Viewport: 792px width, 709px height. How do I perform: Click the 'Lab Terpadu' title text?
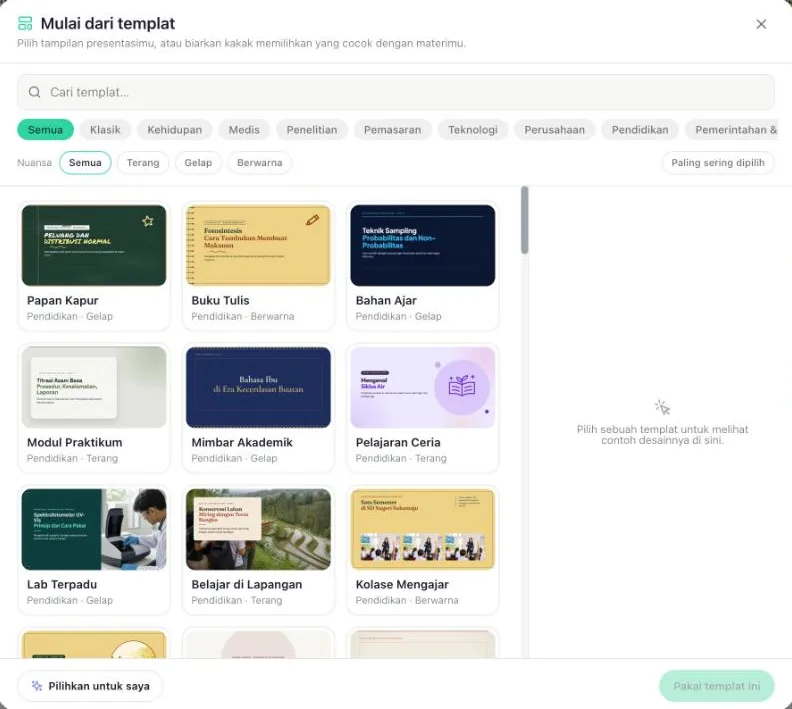tap(62, 584)
